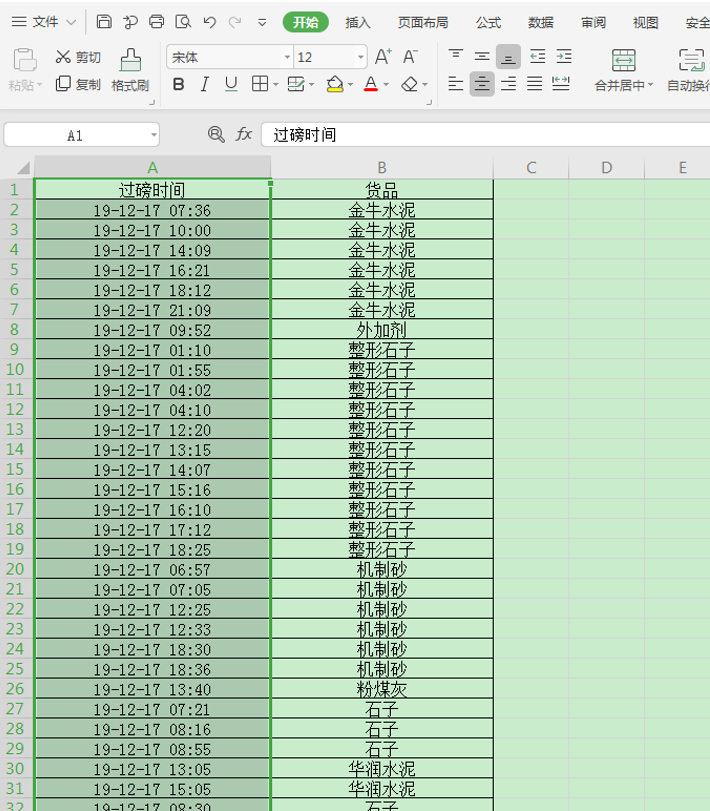
Task: Toggle Underline formatting
Action: pyautogui.click(x=231, y=84)
